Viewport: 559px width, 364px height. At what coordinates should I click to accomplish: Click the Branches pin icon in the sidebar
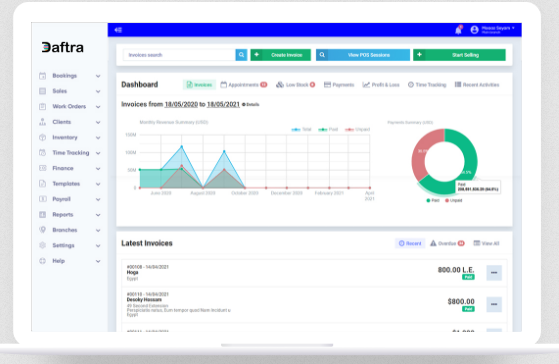(42, 230)
